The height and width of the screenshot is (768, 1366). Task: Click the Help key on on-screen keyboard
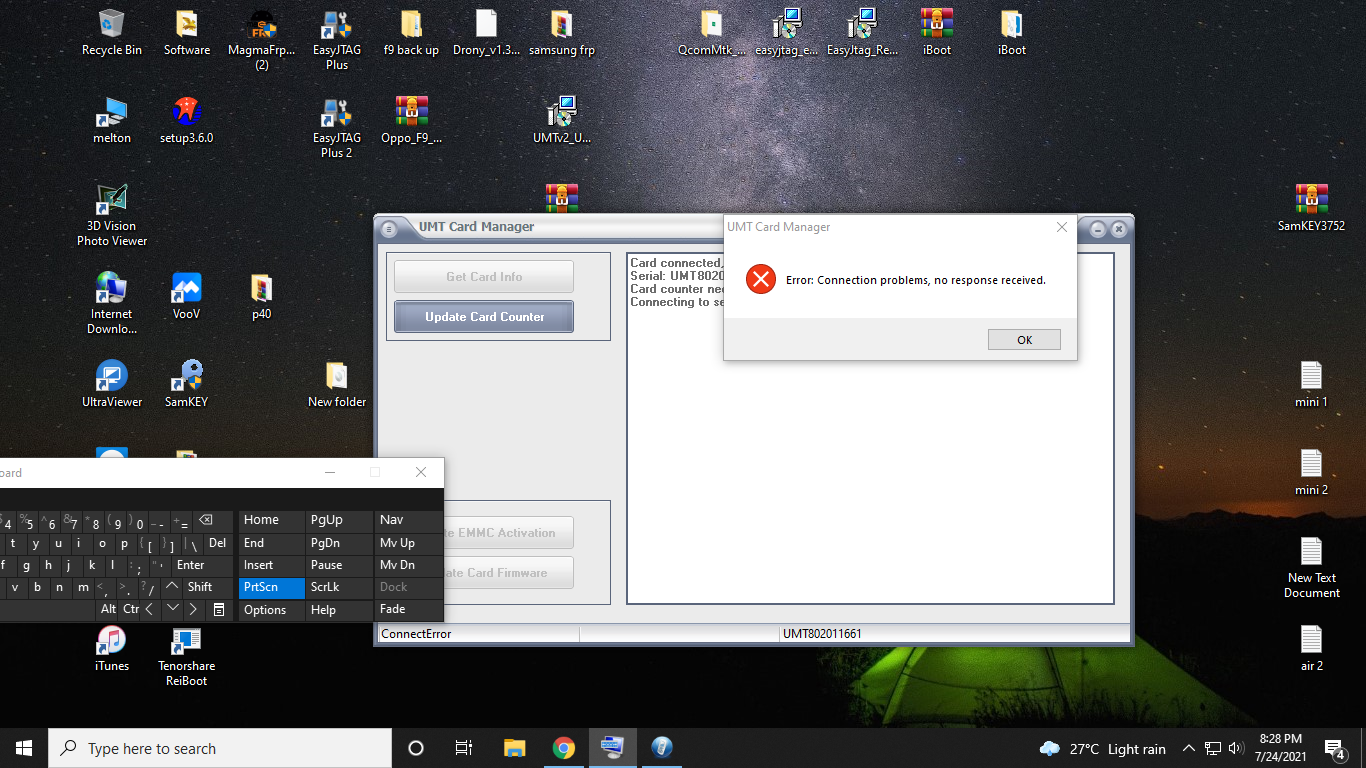pyautogui.click(x=339, y=610)
